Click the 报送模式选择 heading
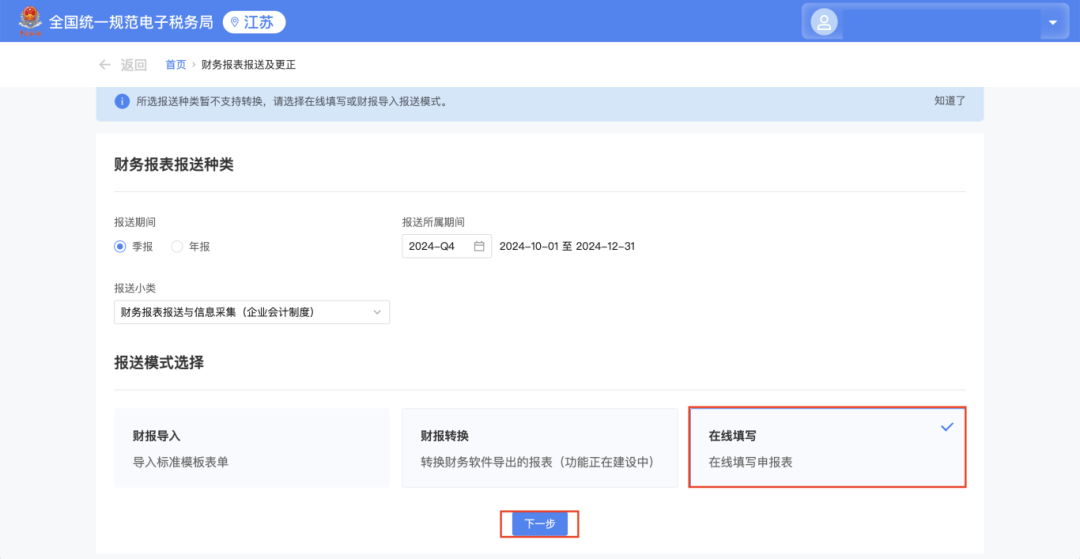The width and height of the screenshot is (1080, 559). tap(159, 363)
